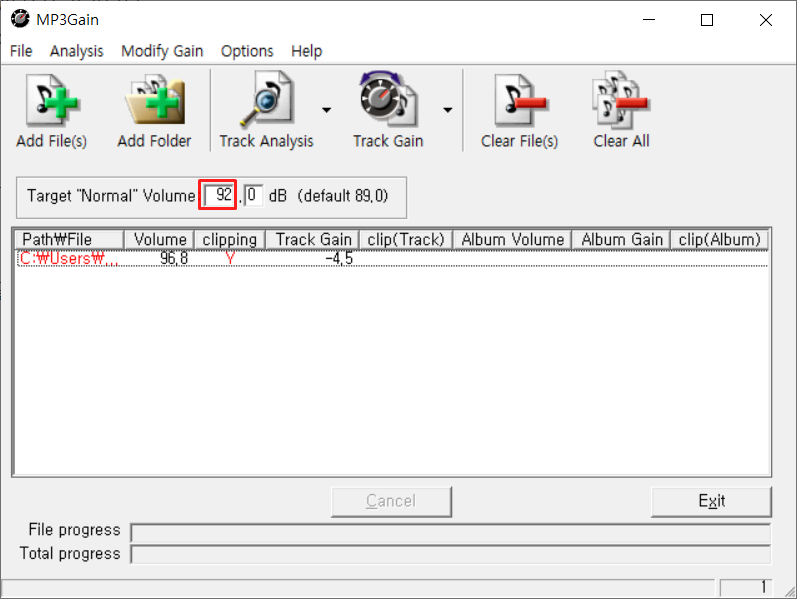The height and width of the screenshot is (599, 797).
Task: Sort by the Path\File column header
Action: coord(69,239)
